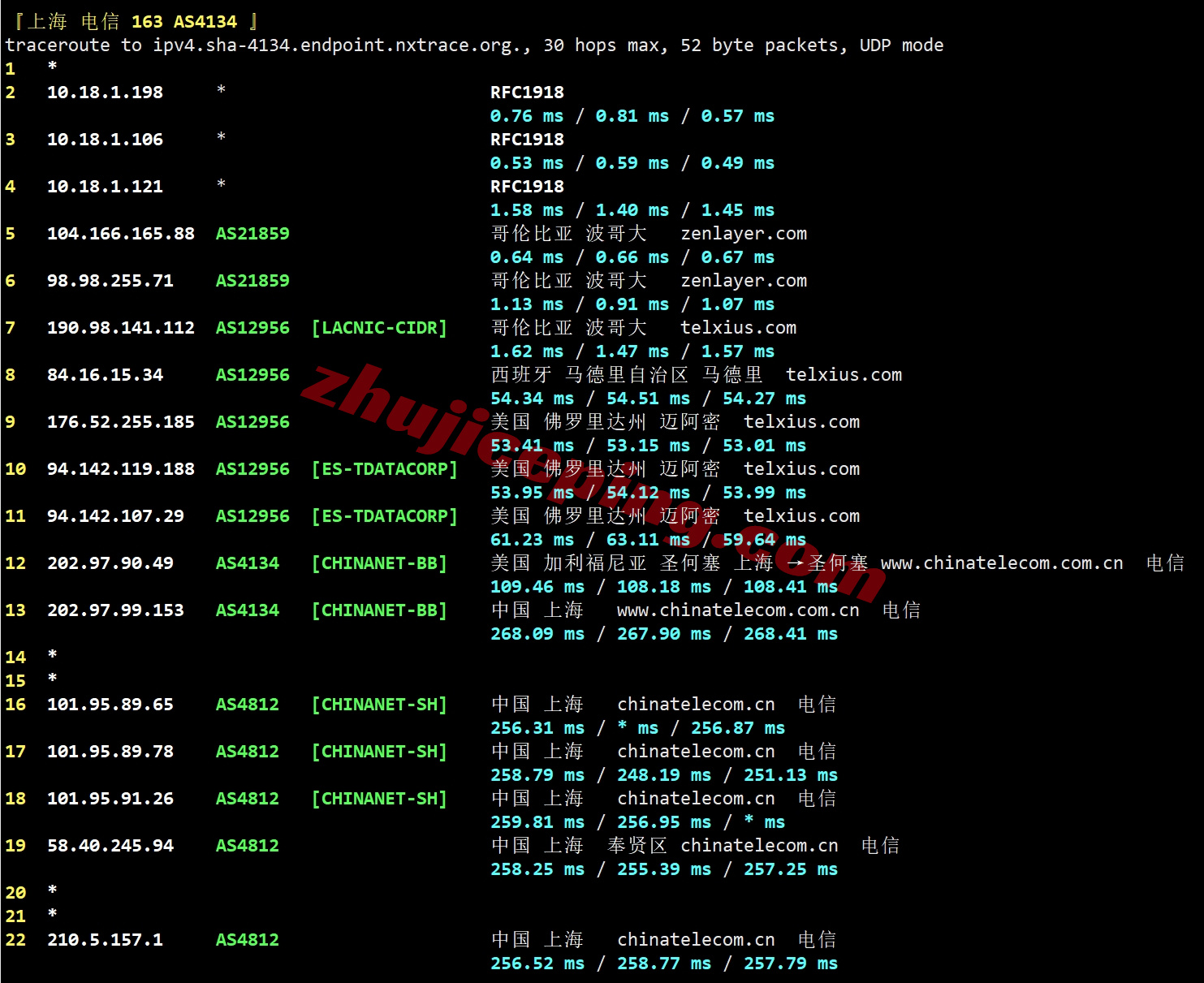Click IP address 94.142.107.29

(x=115, y=516)
